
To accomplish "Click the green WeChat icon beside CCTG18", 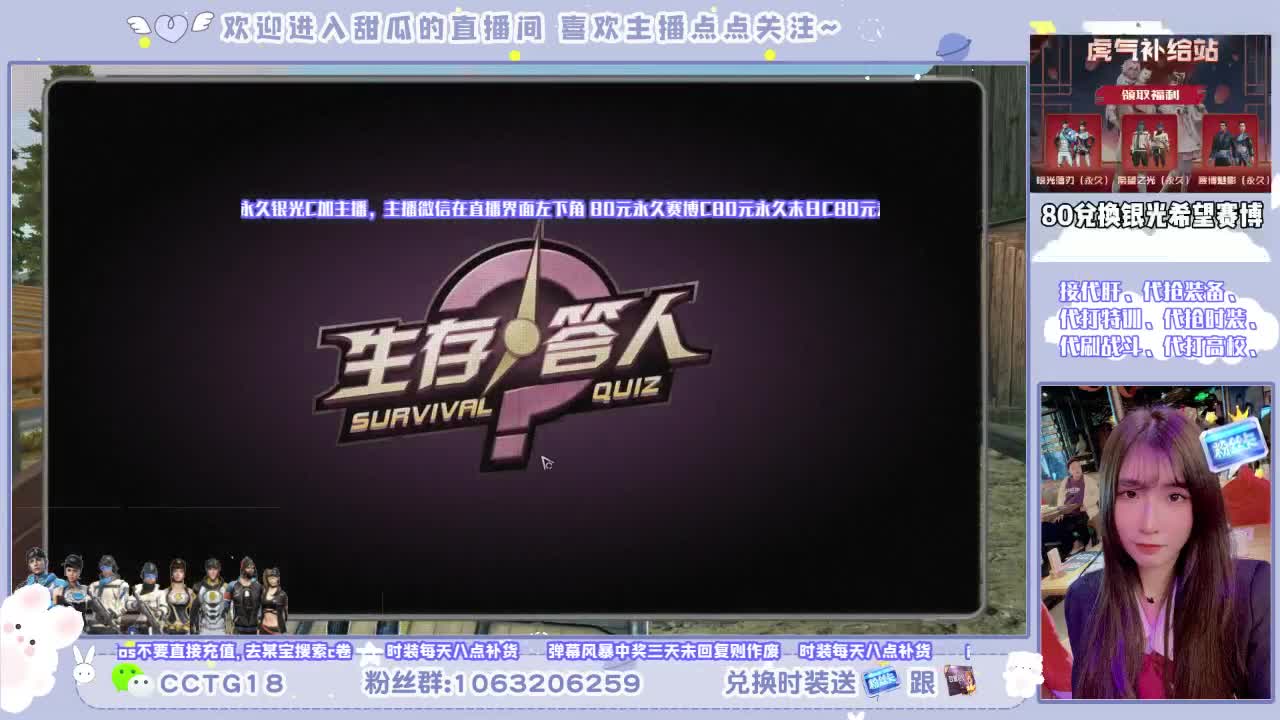I will pos(132,680).
